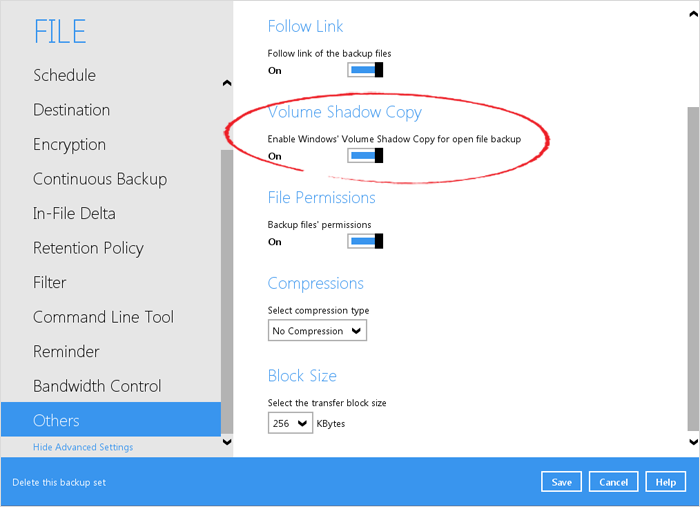Viewport: 700px width, 507px height.
Task: Click Delete this backup set
Action: [x=59, y=482]
